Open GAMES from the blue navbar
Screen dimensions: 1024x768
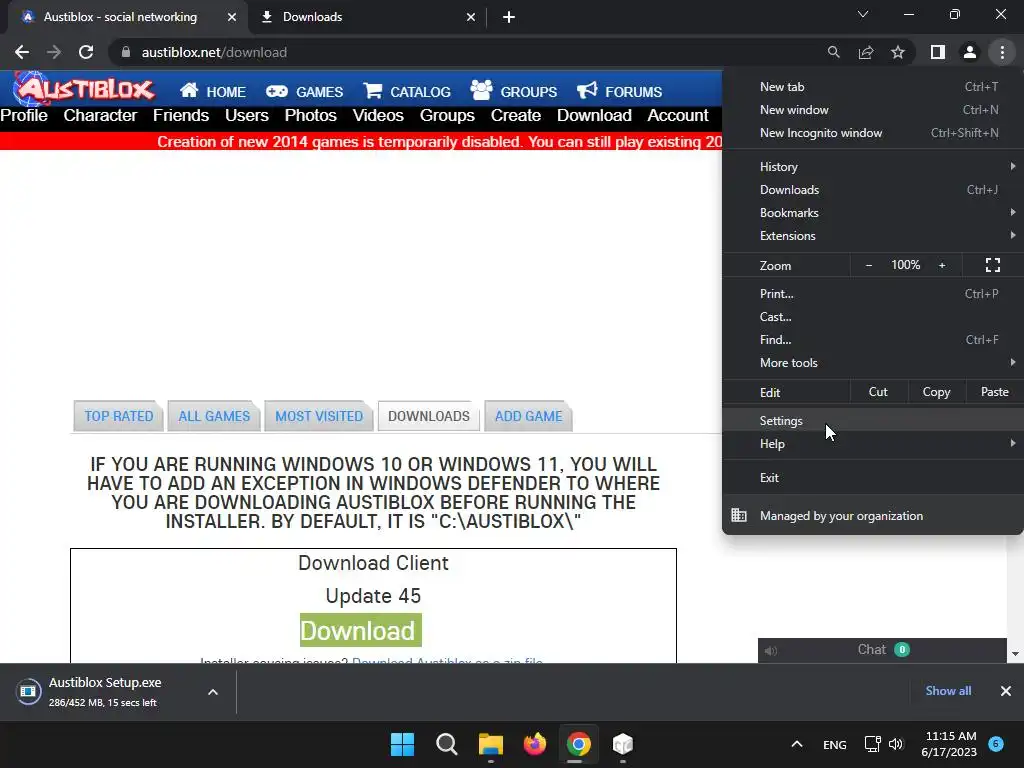click(x=304, y=91)
